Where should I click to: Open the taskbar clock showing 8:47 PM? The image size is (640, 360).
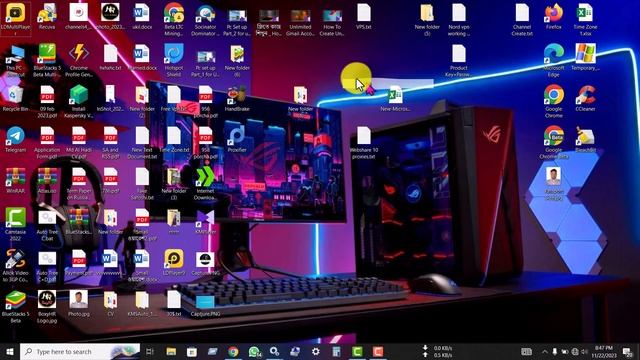point(604,351)
